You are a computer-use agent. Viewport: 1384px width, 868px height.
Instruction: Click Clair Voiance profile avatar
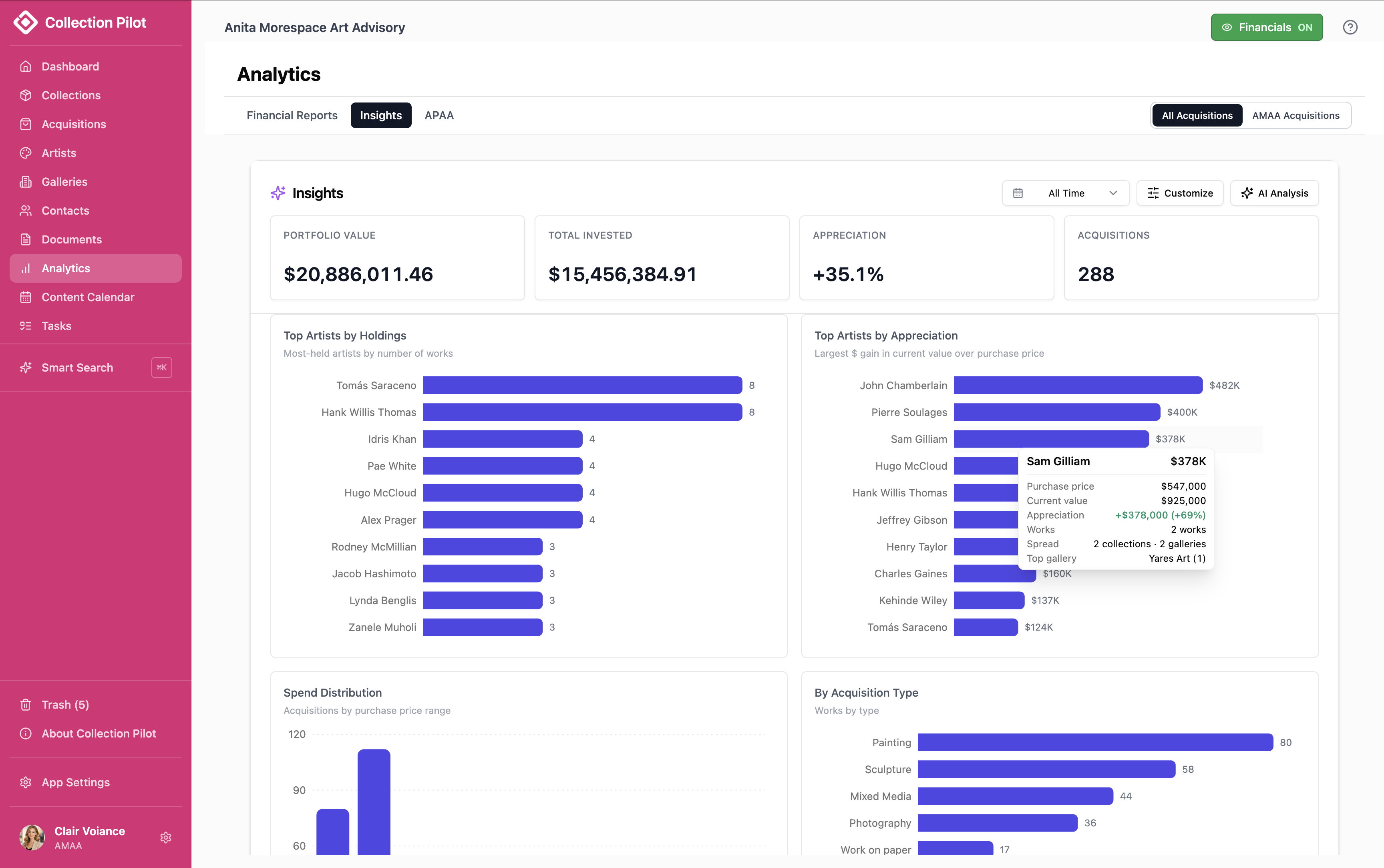(x=32, y=838)
